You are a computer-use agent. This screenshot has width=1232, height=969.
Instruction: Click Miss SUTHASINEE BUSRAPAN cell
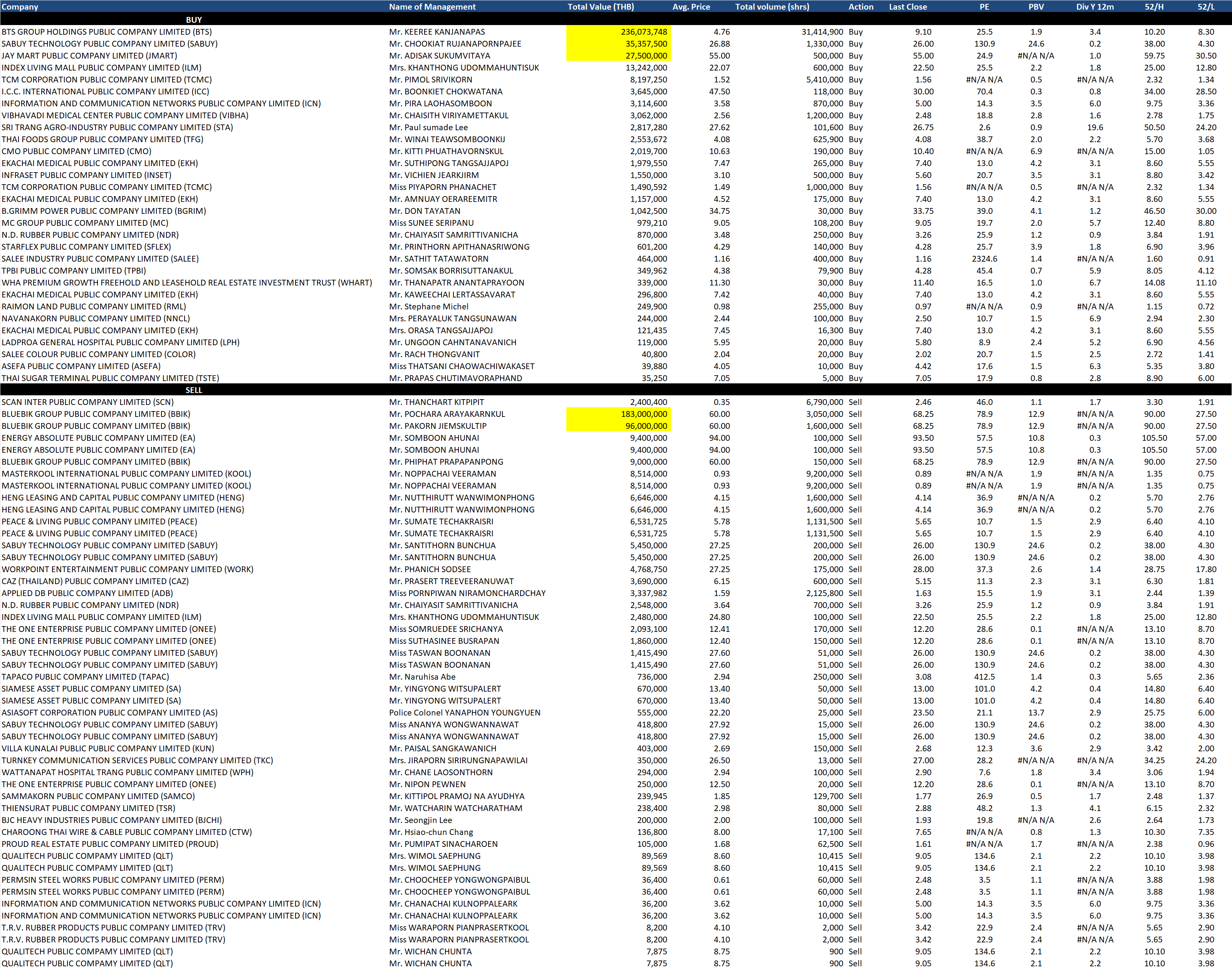444,640
